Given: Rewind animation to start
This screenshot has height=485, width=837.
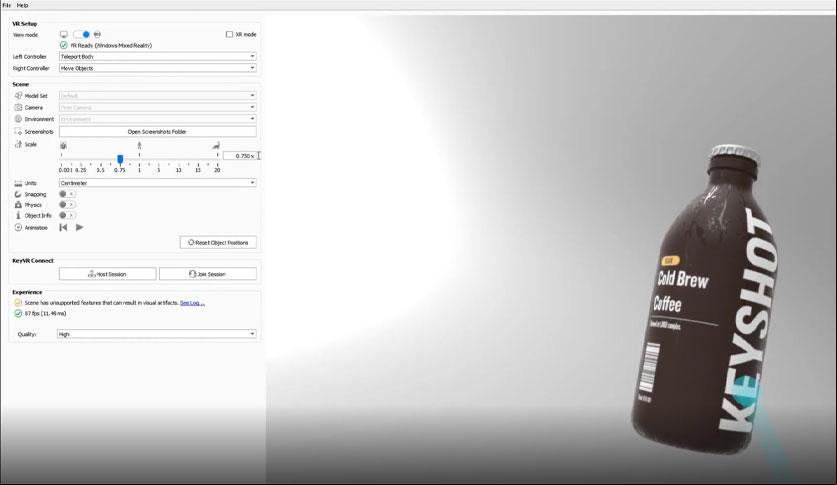Looking at the screenshot, I should click(64, 227).
